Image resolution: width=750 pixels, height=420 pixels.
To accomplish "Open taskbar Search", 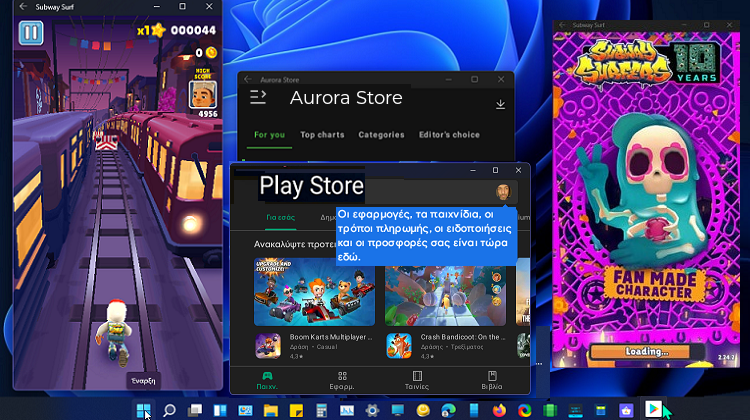I will pos(169,410).
